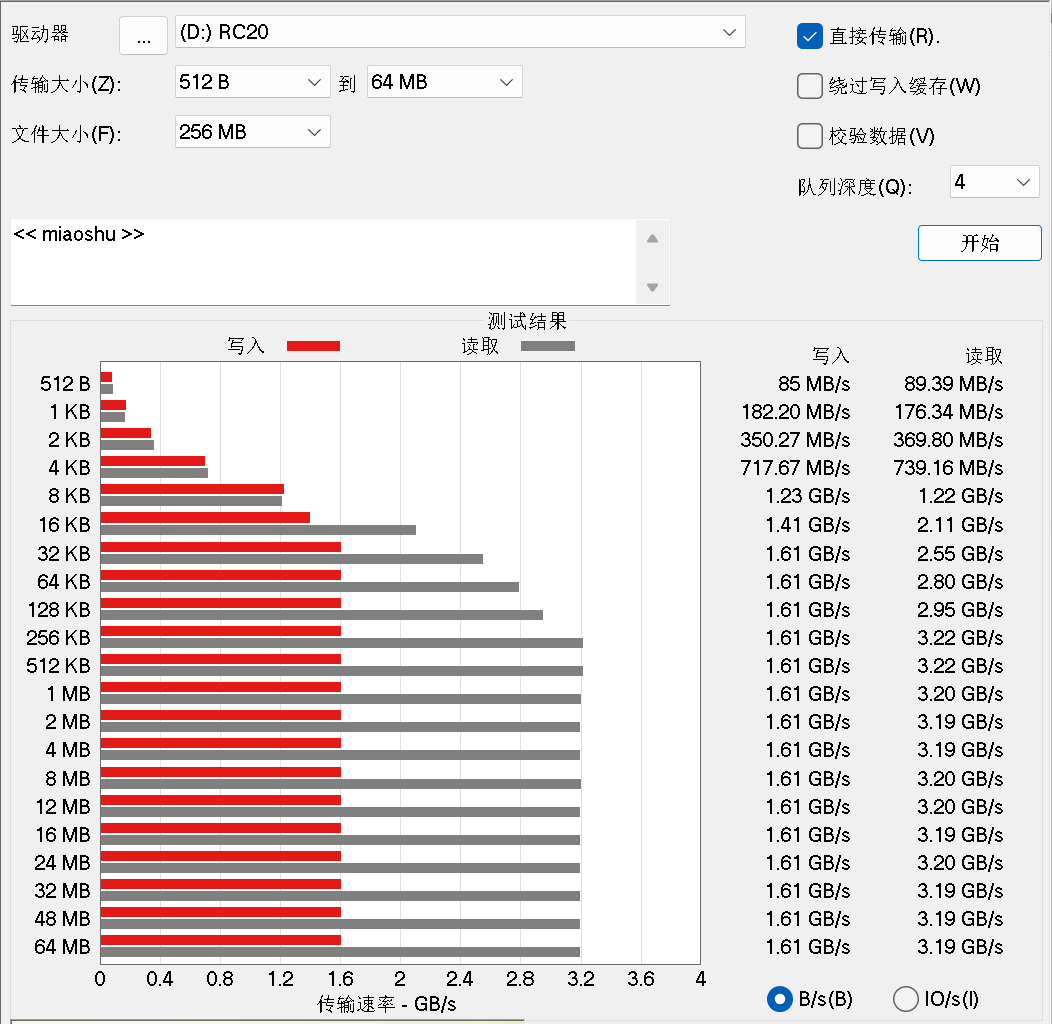Viewport: 1052px width, 1024px height.
Task: Expand the 64 MB maximum transfer size dropdown
Action: point(444,82)
